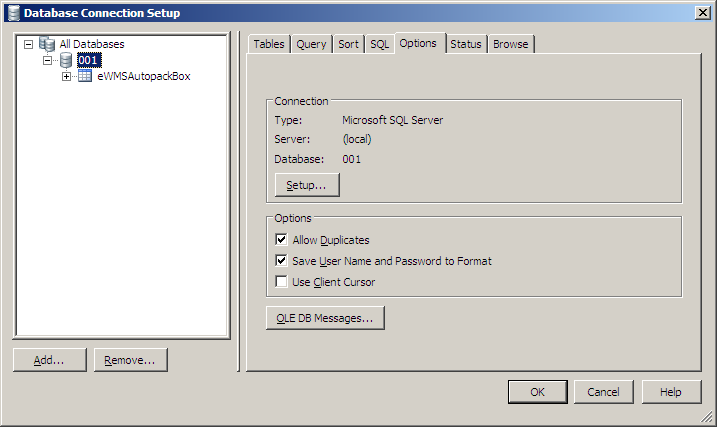Image resolution: width=717 pixels, height=427 pixels.
Task: Collapse the All Databases tree node
Action: (28, 44)
